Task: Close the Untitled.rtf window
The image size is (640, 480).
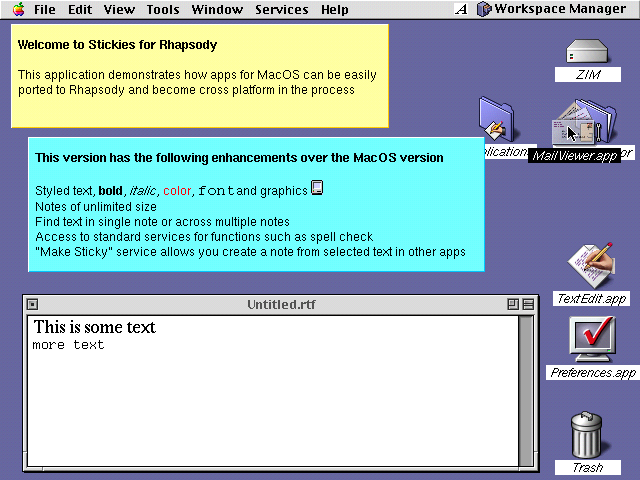Action: [x=32, y=304]
